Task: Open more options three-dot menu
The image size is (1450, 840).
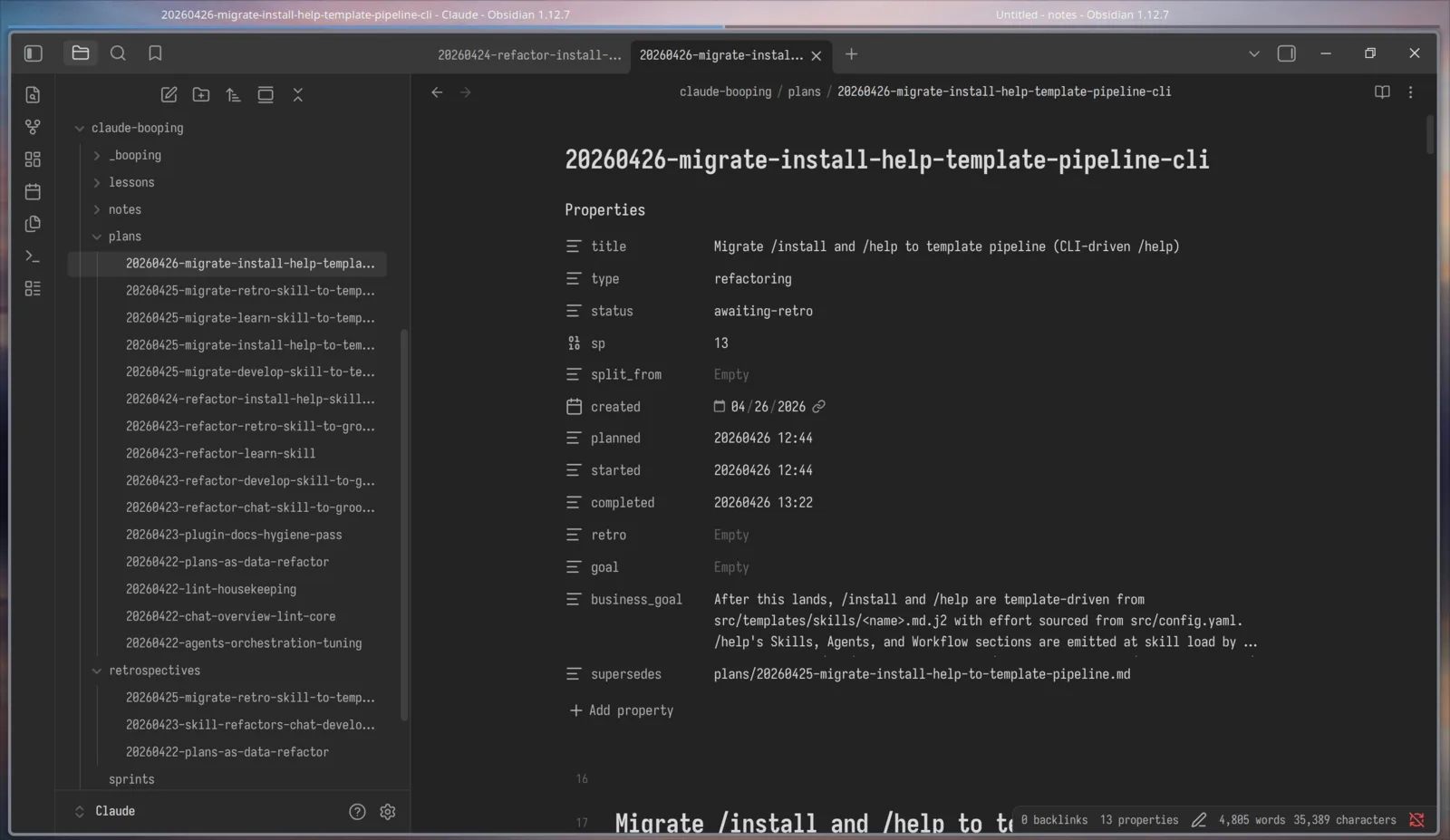Action: 1410,92
